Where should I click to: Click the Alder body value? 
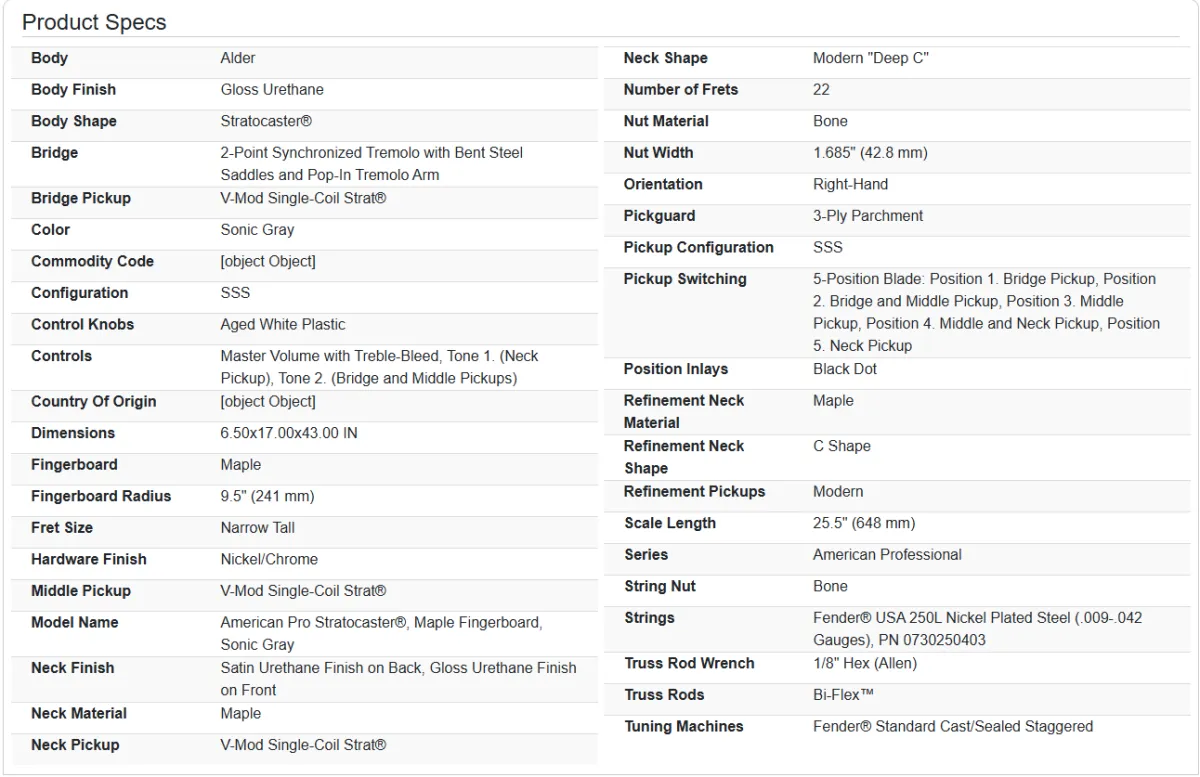click(x=238, y=58)
